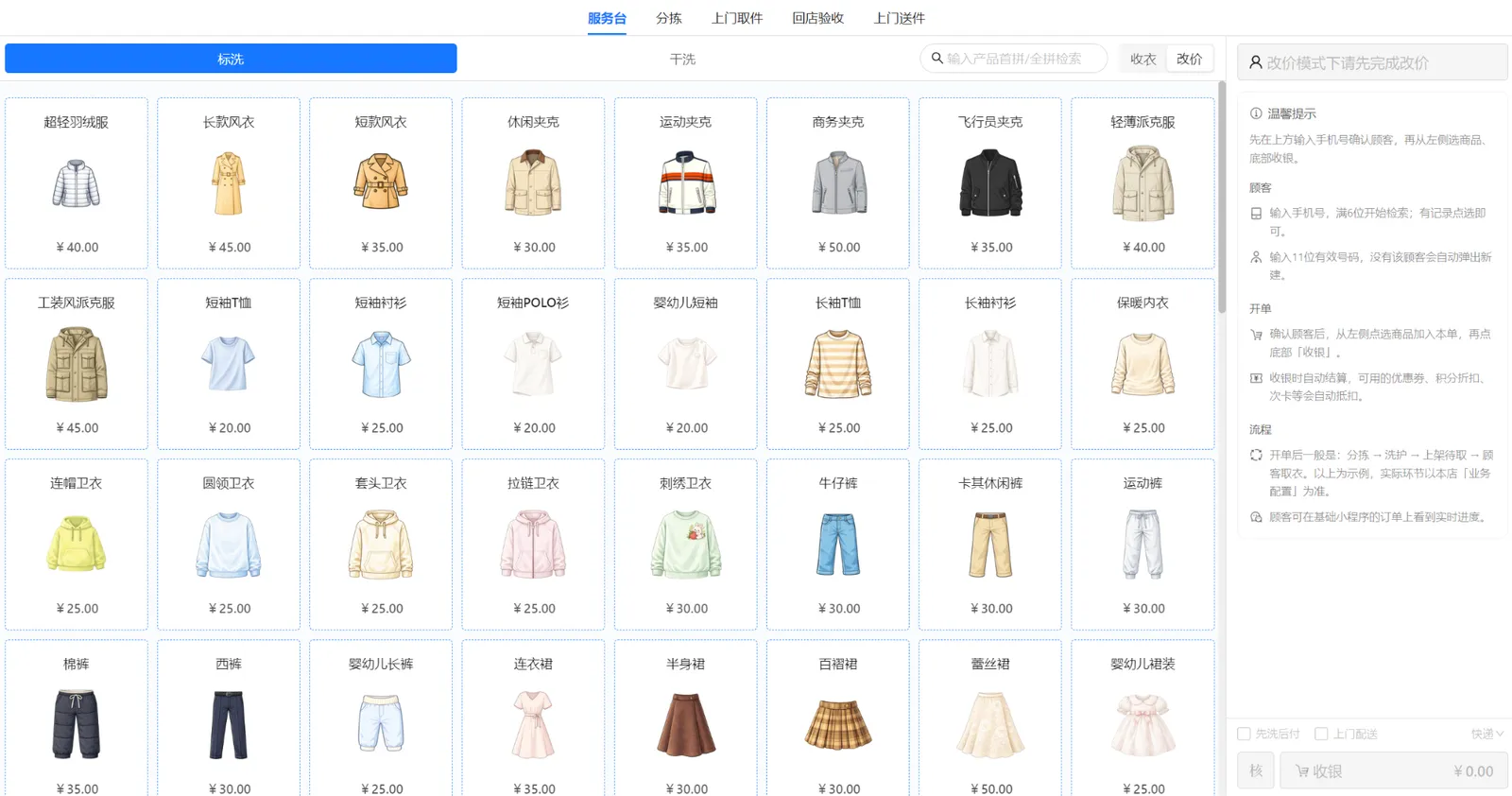Open the 服务台 tab
The height and width of the screenshot is (796, 1512).
pyautogui.click(x=607, y=18)
